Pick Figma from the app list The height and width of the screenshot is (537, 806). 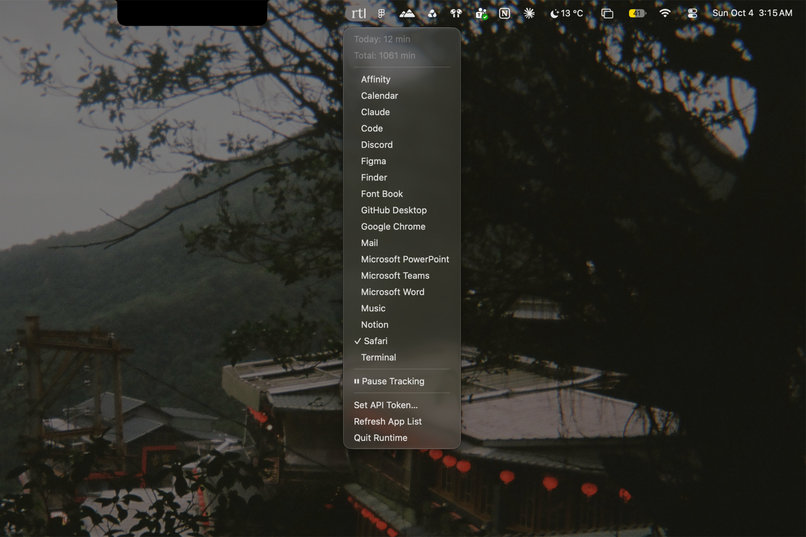402,161
